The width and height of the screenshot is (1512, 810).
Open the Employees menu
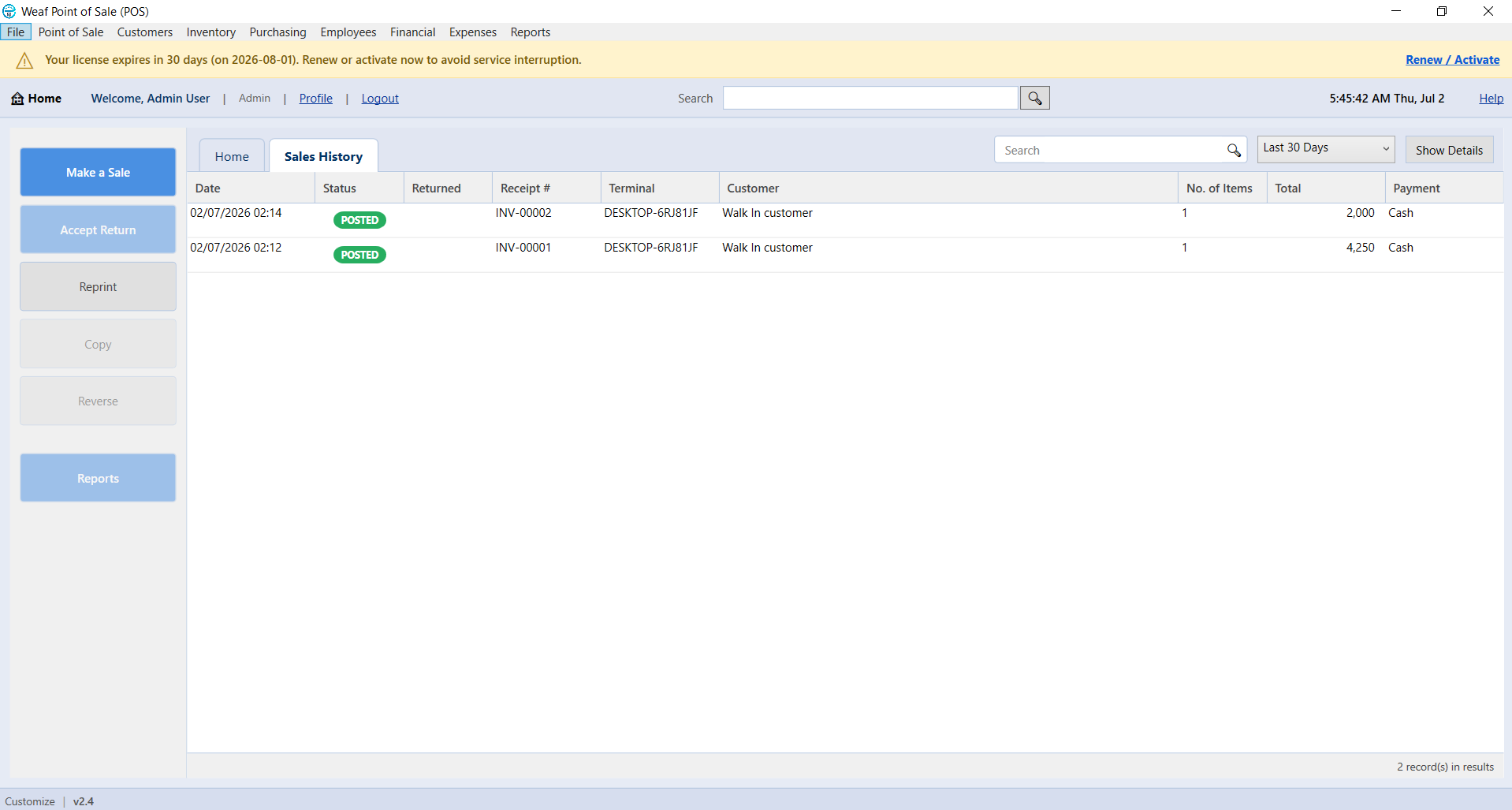348,32
